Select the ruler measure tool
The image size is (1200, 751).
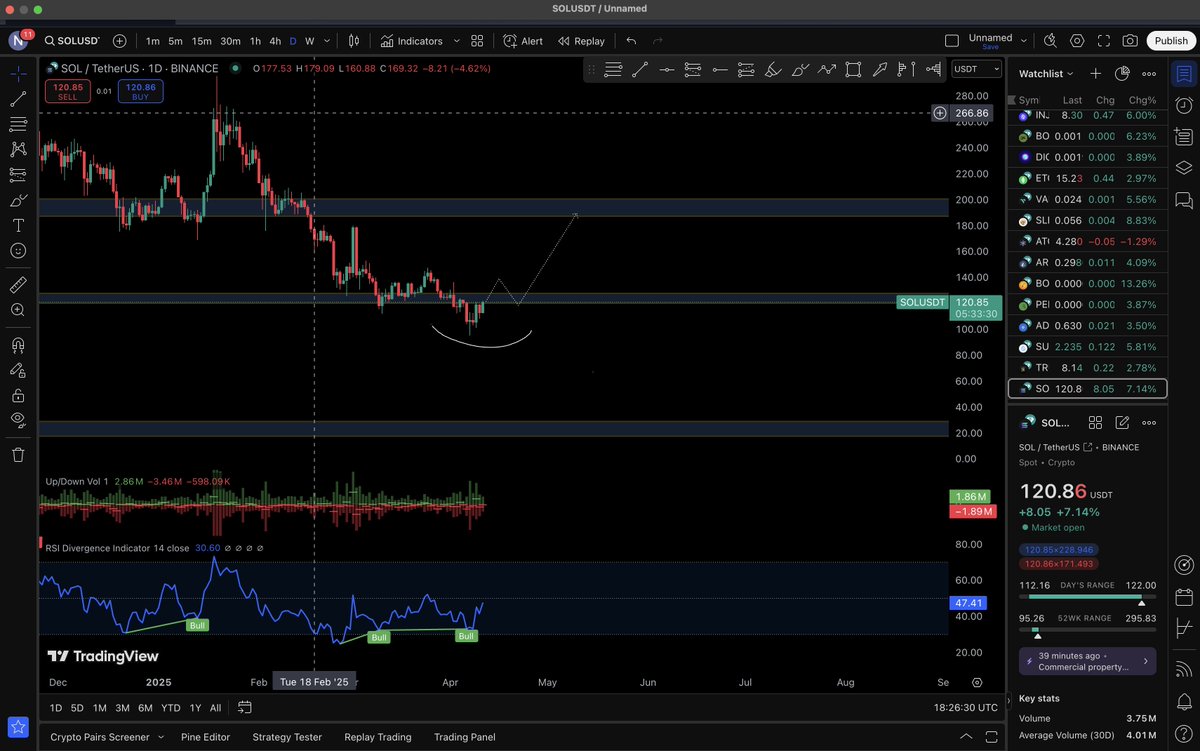coord(18,285)
